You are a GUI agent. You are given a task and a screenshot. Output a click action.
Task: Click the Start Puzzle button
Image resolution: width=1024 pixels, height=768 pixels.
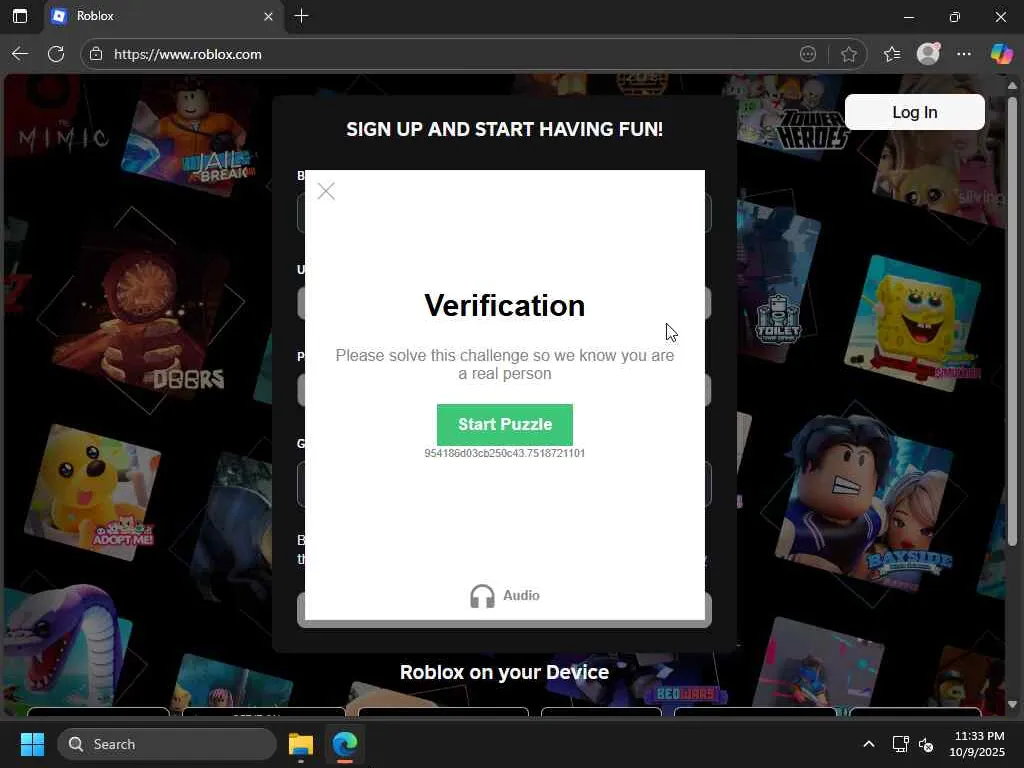point(504,424)
